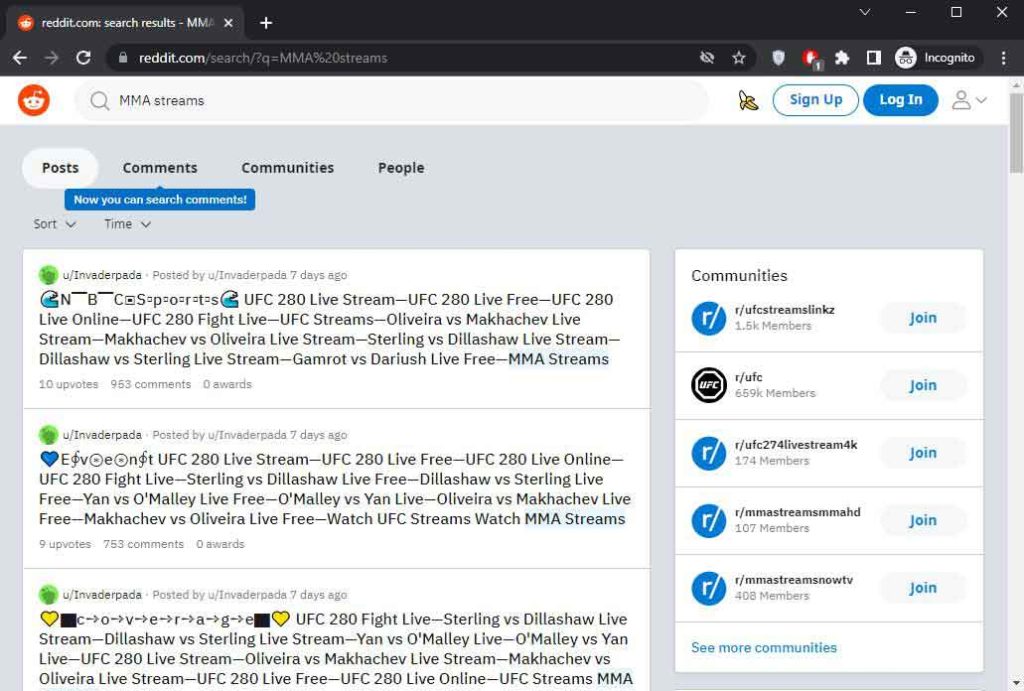Image resolution: width=1024 pixels, height=691 pixels.
Task: Click the Sign Up button
Action: (x=815, y=100)
